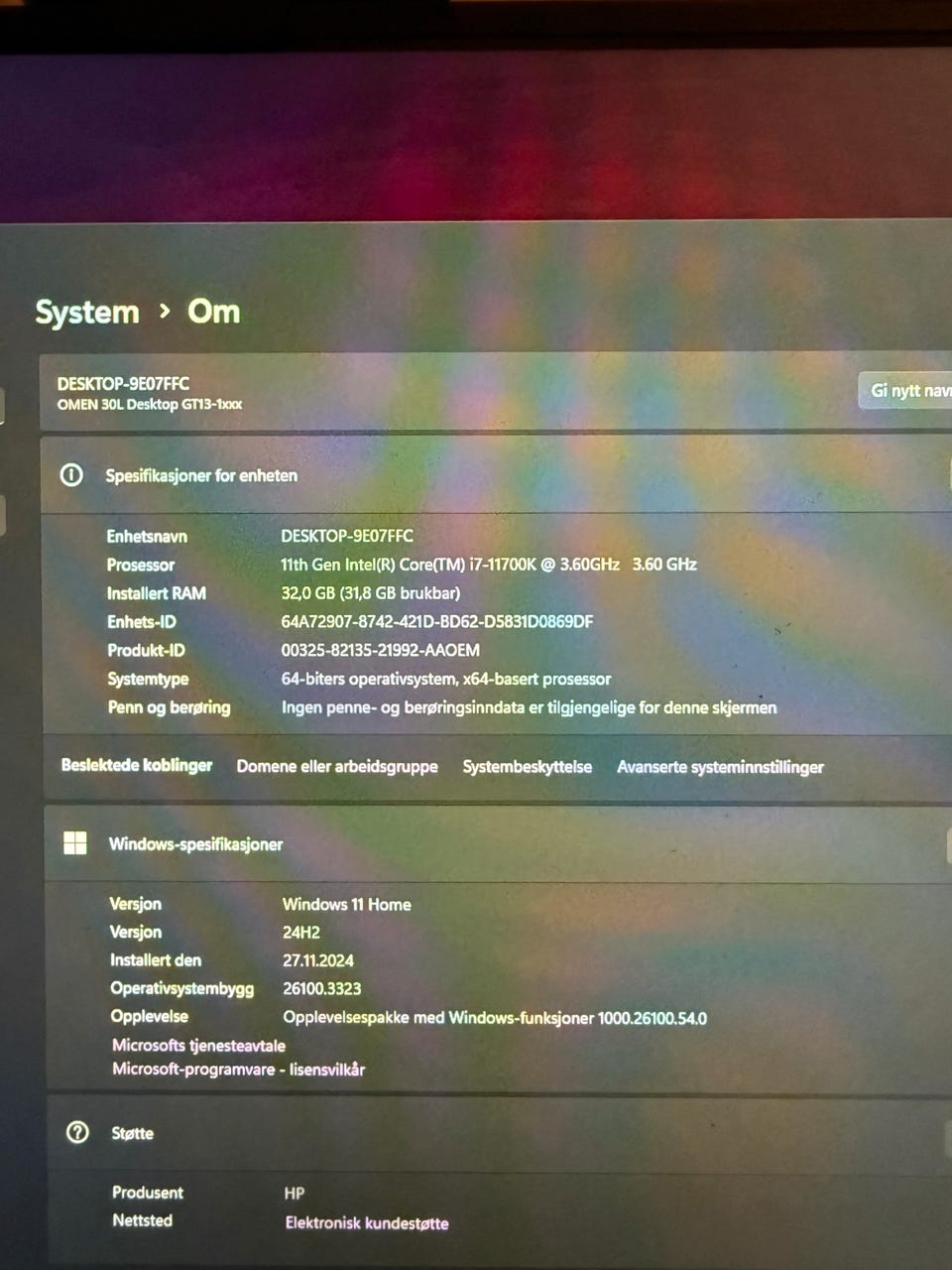Select processor value 11th Gen Intel Core i7-11700K

[489, 565]
